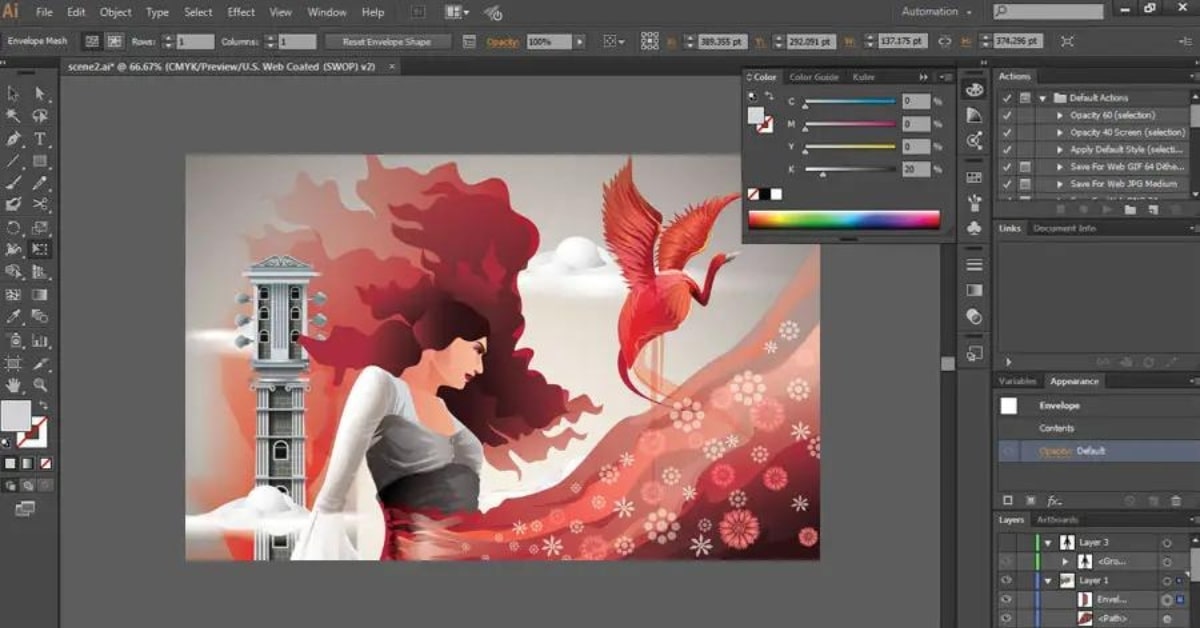Toggle checkmark for Default Actions set
1200x628 pixels.
pyautogui.click(x=1007, y=98)
